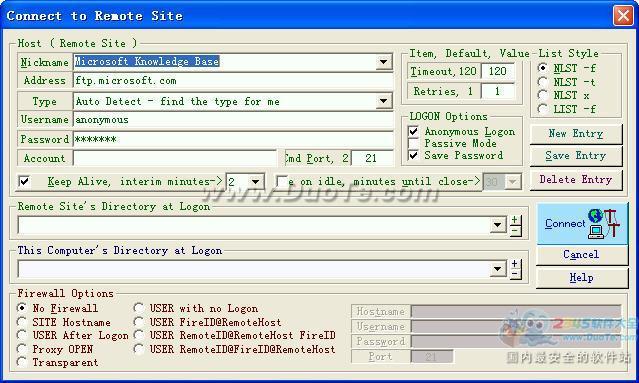
Task: Click This Computer's Directory text box
Action: [x=254, y=269]
